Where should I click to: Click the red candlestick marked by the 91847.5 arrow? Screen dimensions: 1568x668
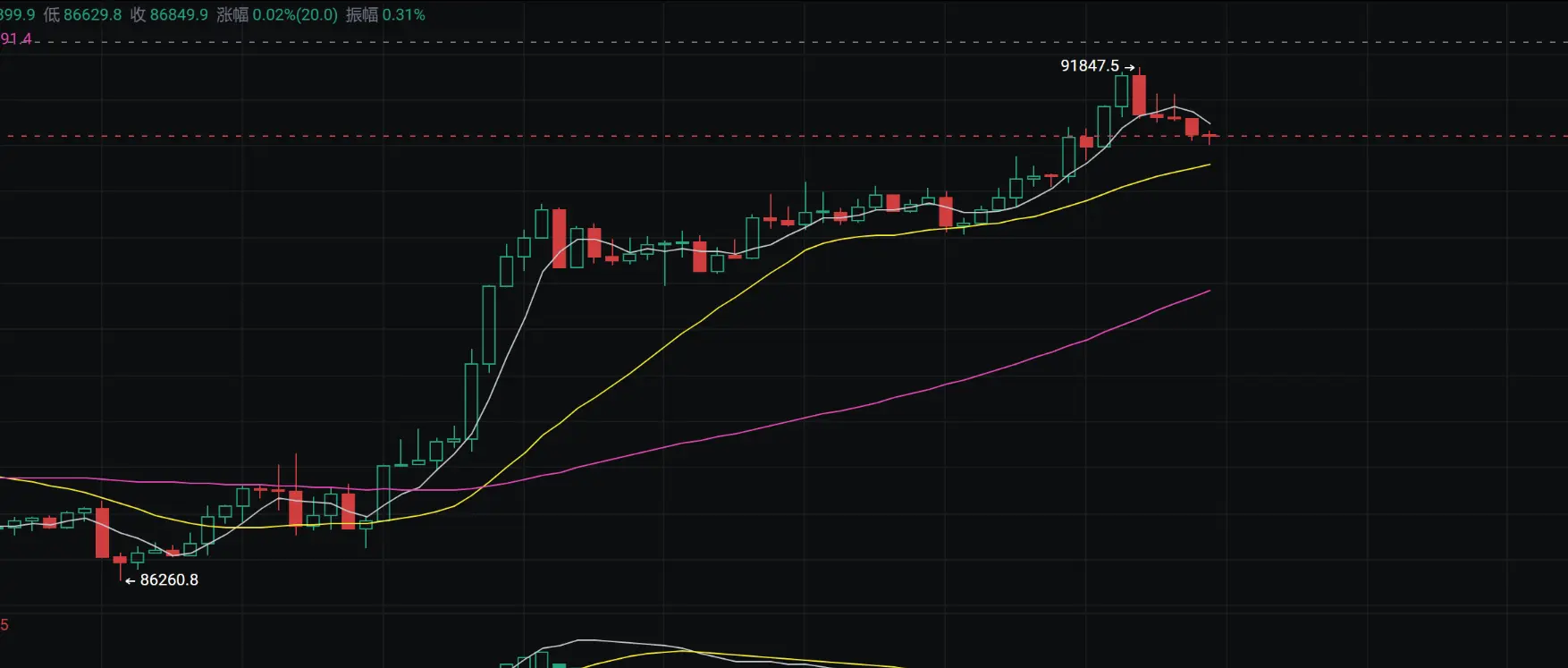(1139, 94)
